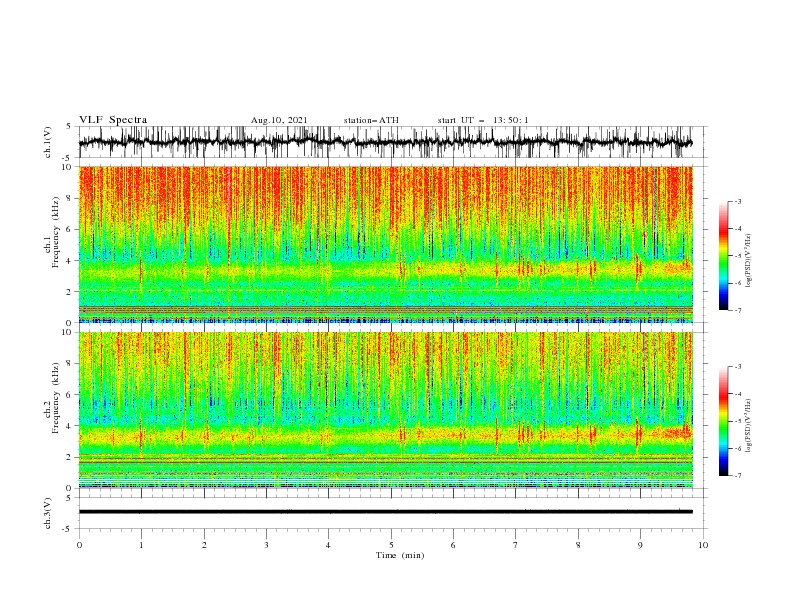Click the 'station=ATH' label
This screenshot has width=792, height=612.
[x=371, y=120]
